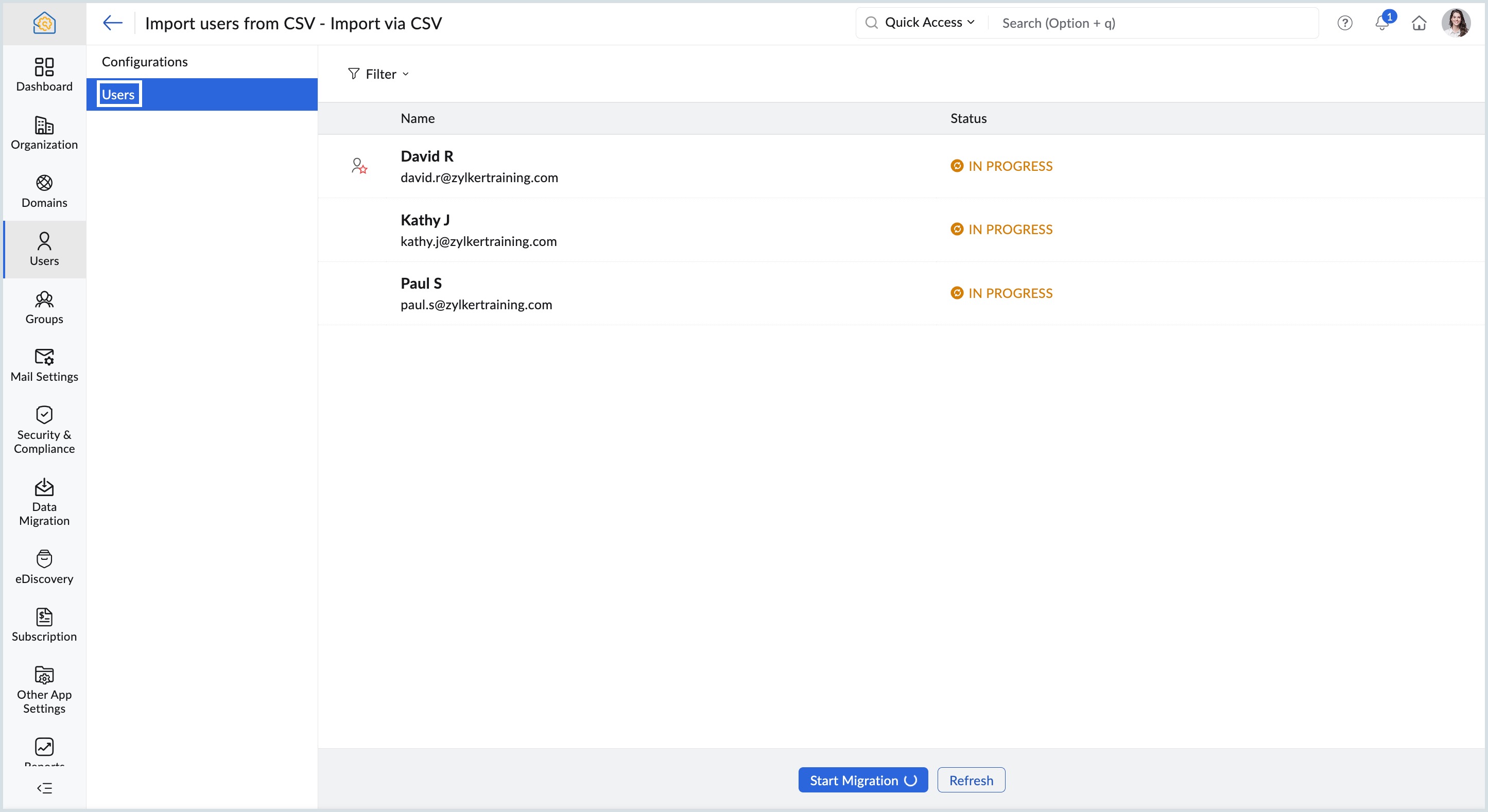
Task: Open Groups in the sidebar
Action: tap(44, 307)
